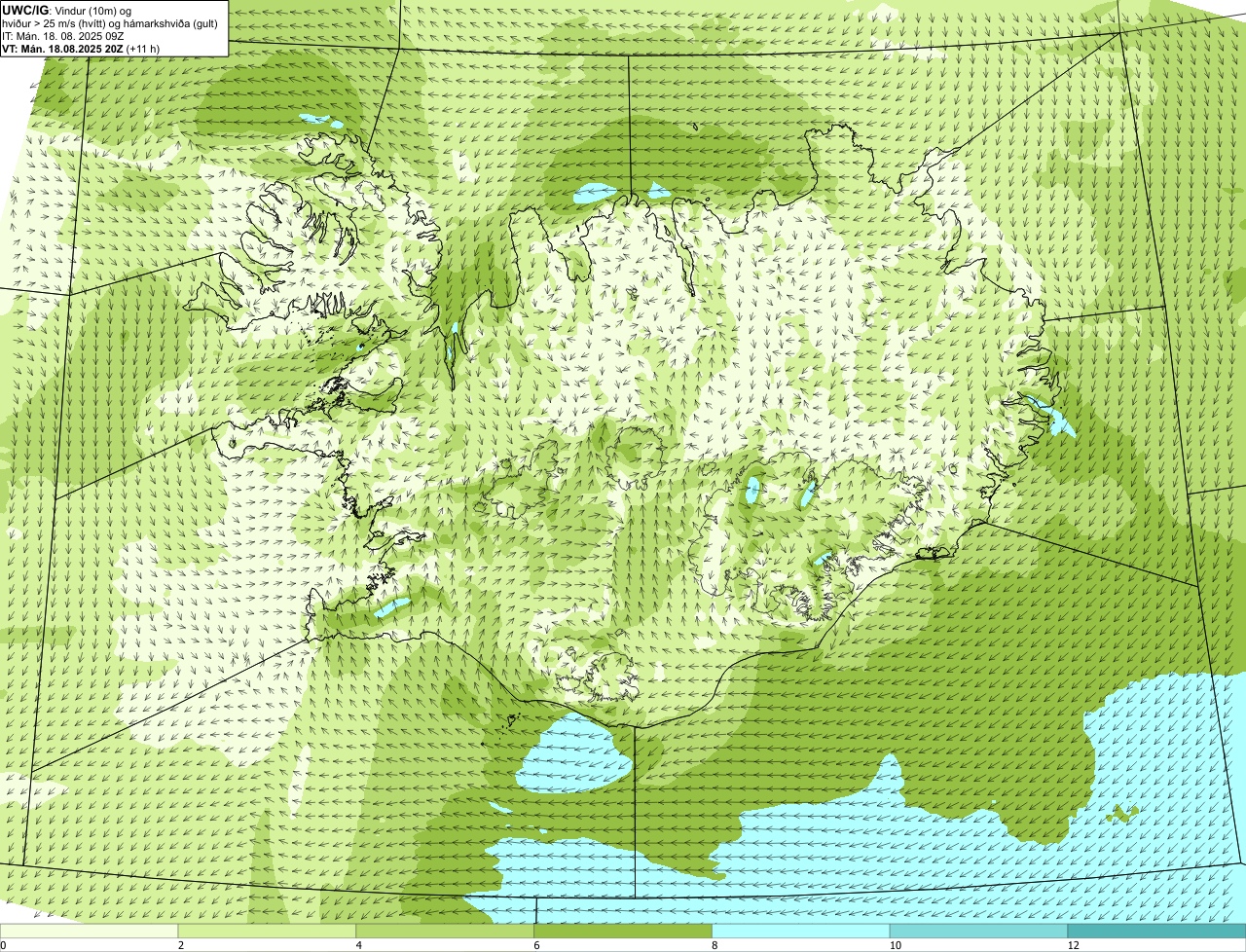The image size is (1246, 952).
Task: Click the '6' tick label on the scale
Action: pyautogui.click(x=536, y=945)
